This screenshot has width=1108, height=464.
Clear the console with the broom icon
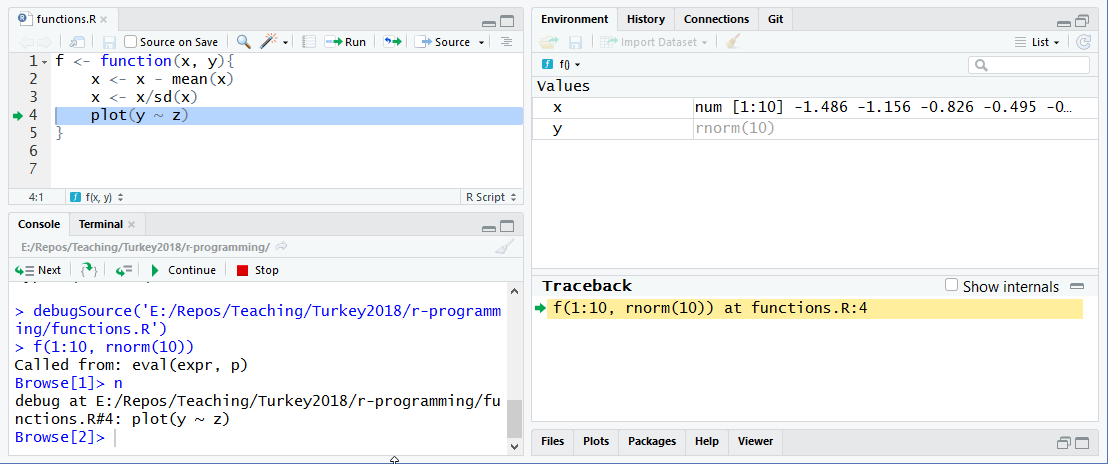point(506,247)
